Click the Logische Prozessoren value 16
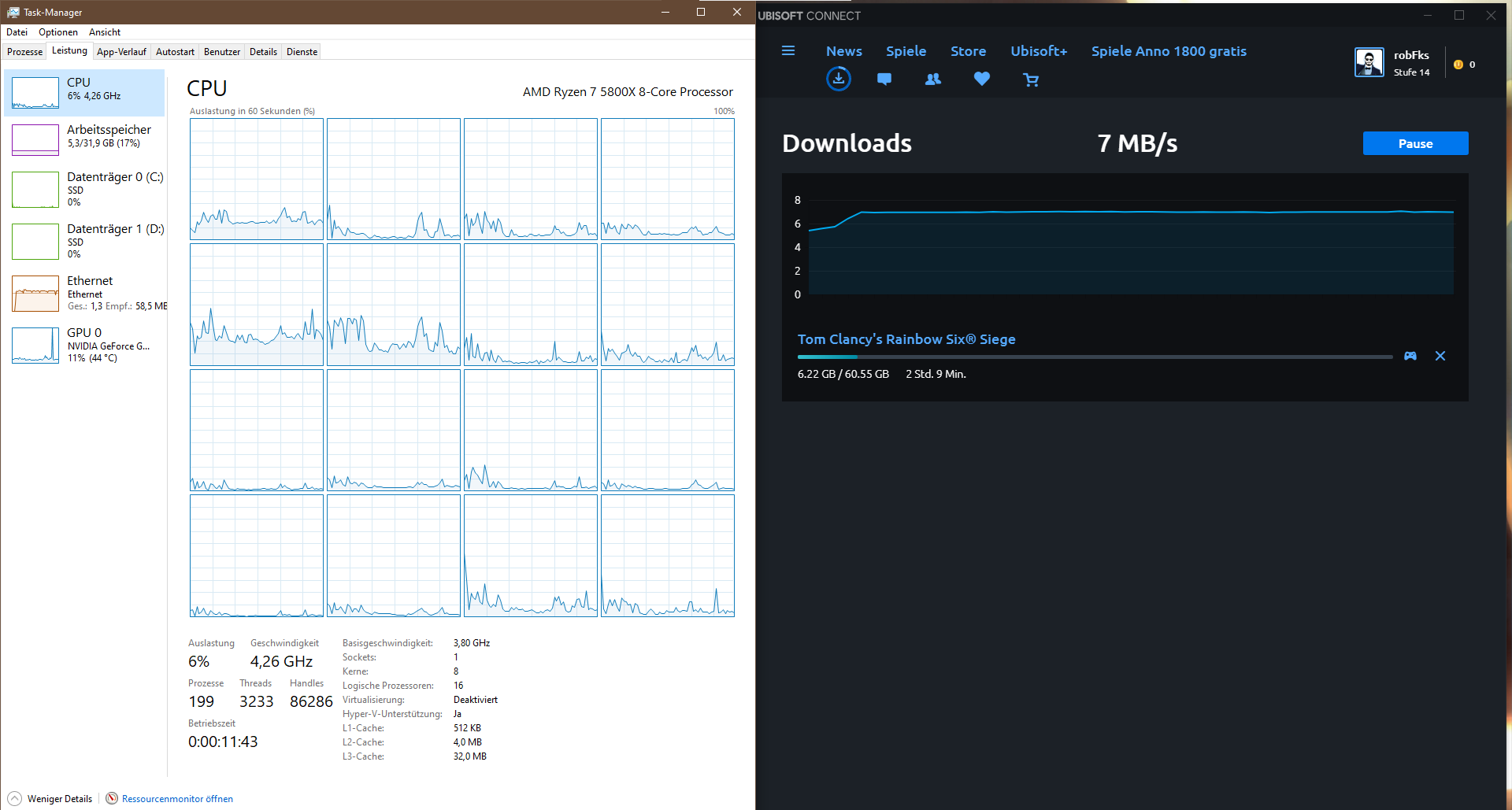 (458, 686)
